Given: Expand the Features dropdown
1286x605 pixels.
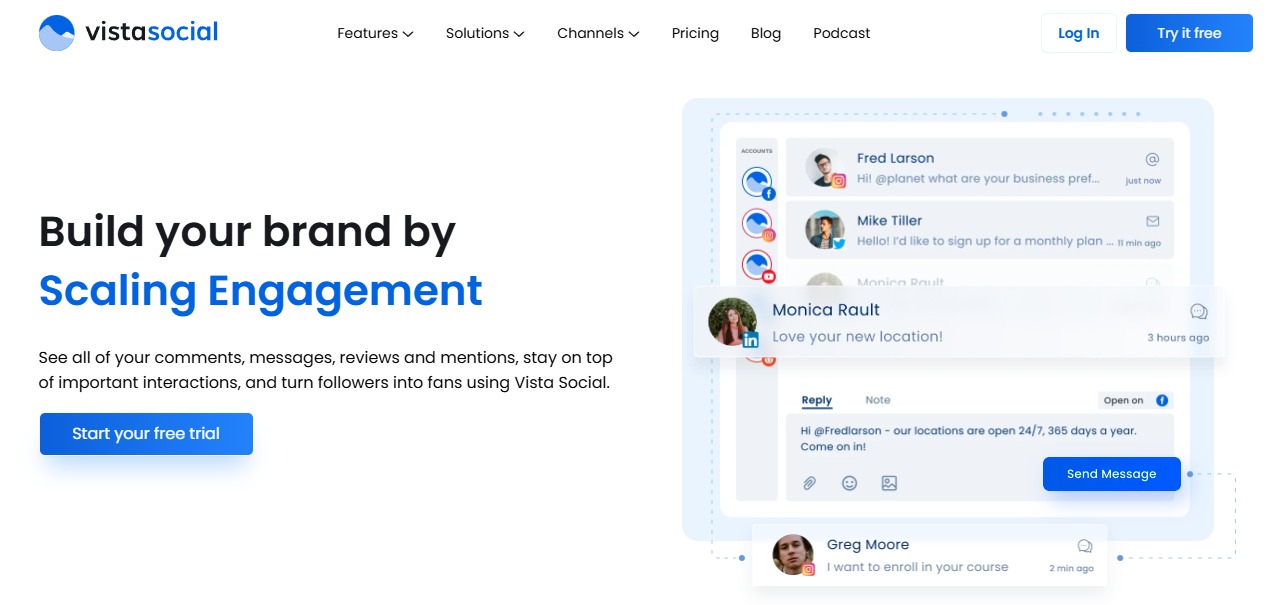Looking at the screenshot, I should pyautogui.click(x=374, y=33).
